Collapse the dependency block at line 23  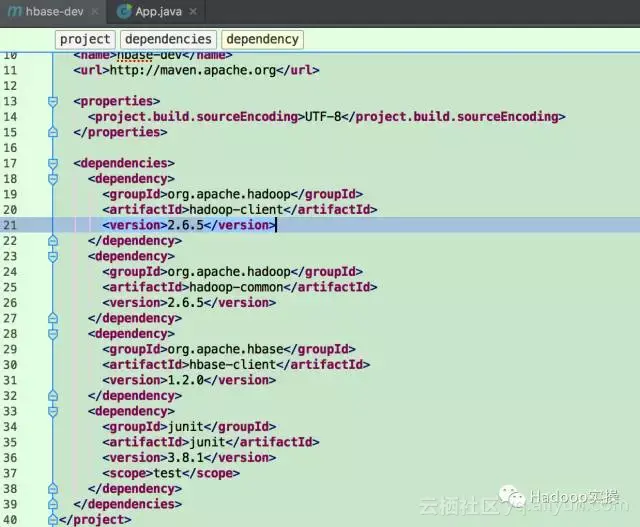point(53,256)
